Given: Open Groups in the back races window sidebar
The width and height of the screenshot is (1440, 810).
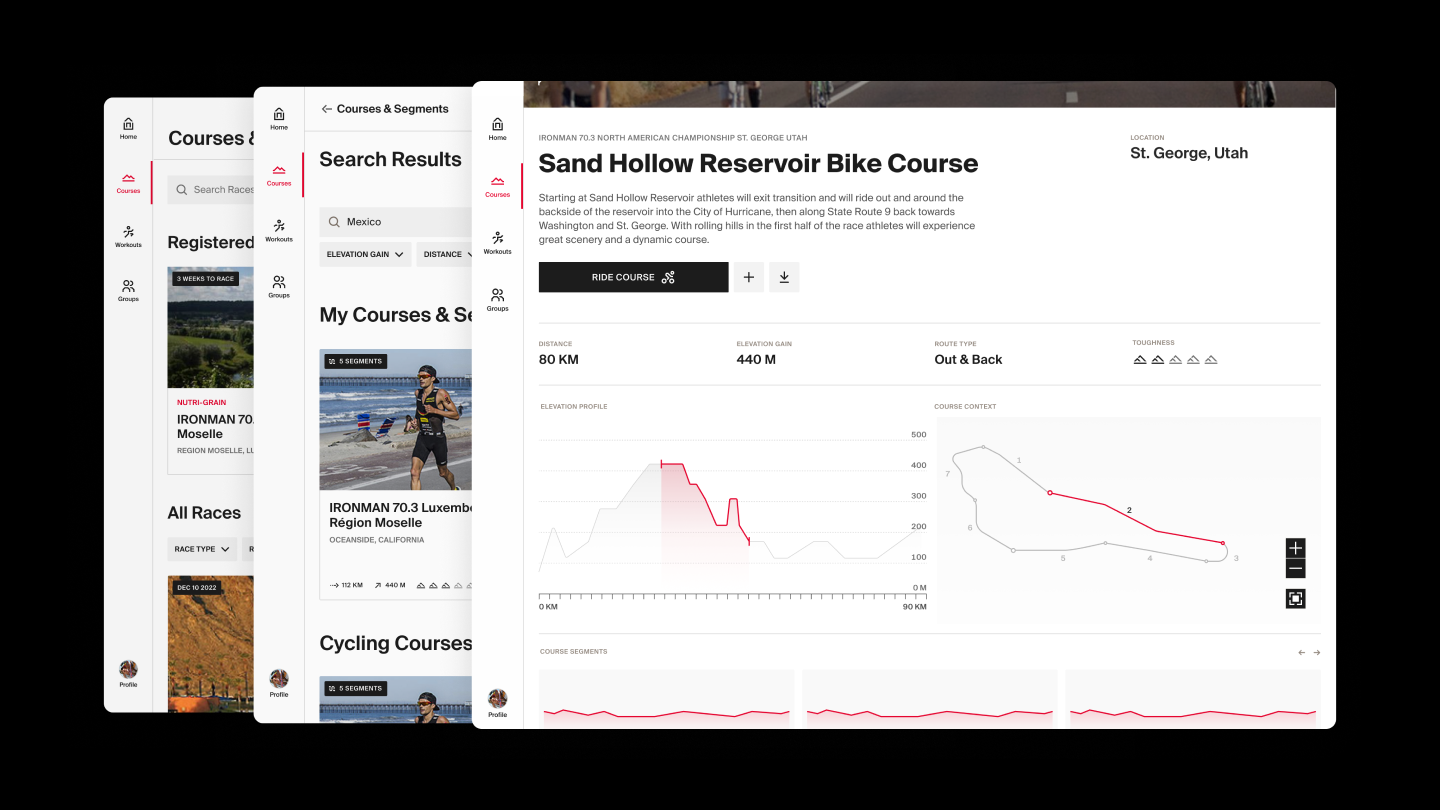Looking at the screenshot, I should point(128,291).
